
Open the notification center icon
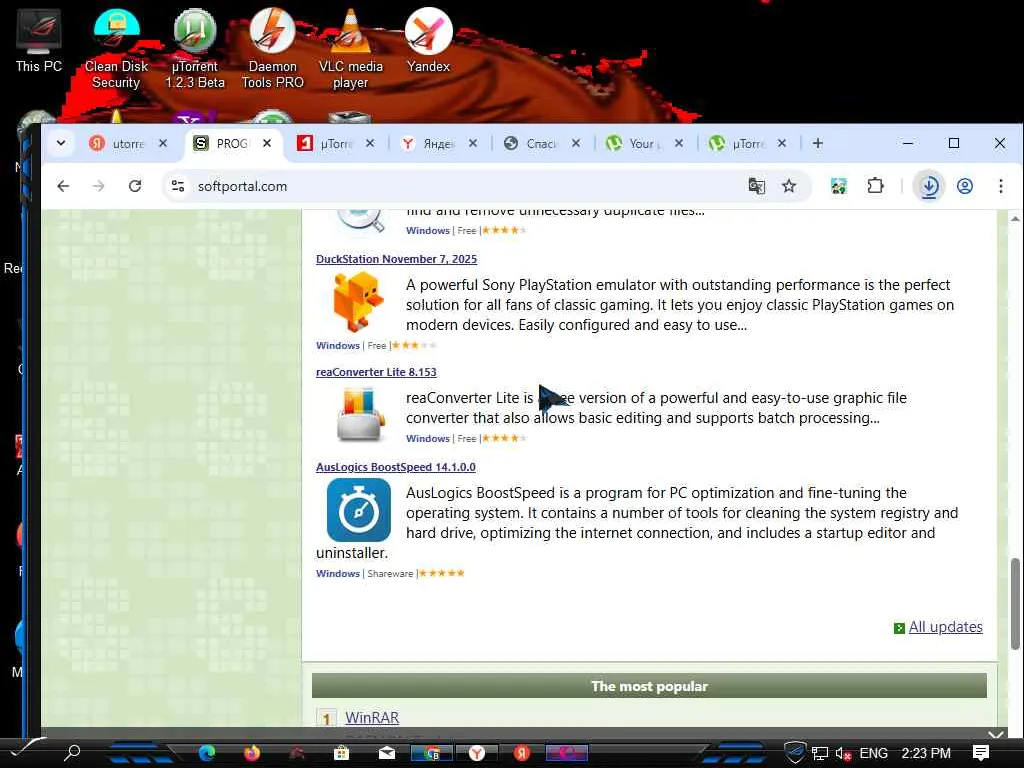point(981,753)
